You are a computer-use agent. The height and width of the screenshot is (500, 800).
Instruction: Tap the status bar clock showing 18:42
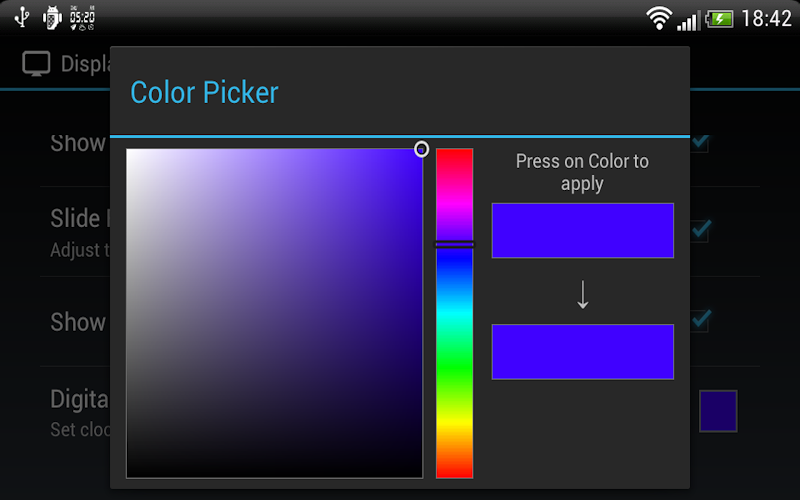click(x=767, y=18)
